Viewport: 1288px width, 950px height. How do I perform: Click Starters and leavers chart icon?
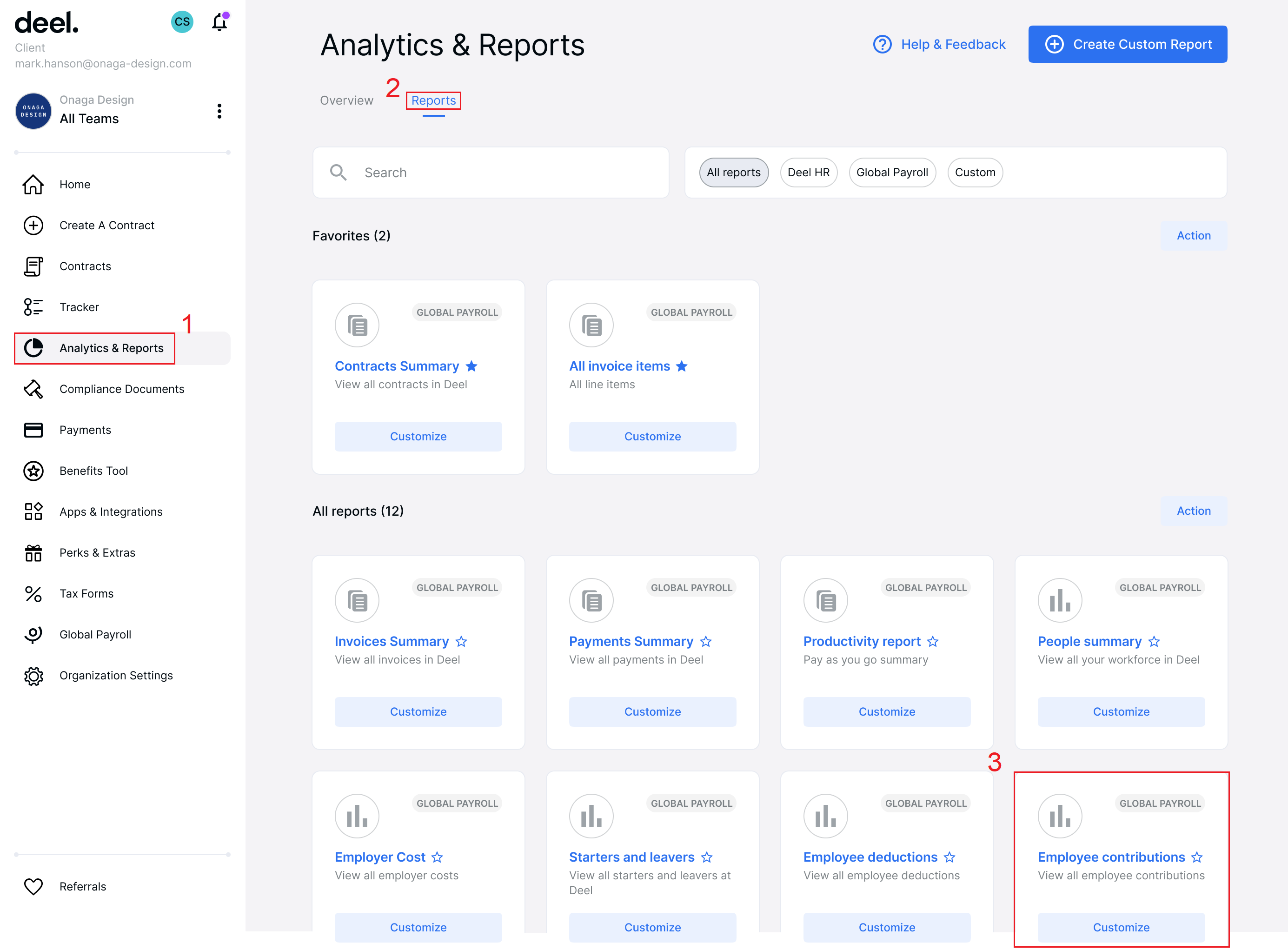(591, 816)
